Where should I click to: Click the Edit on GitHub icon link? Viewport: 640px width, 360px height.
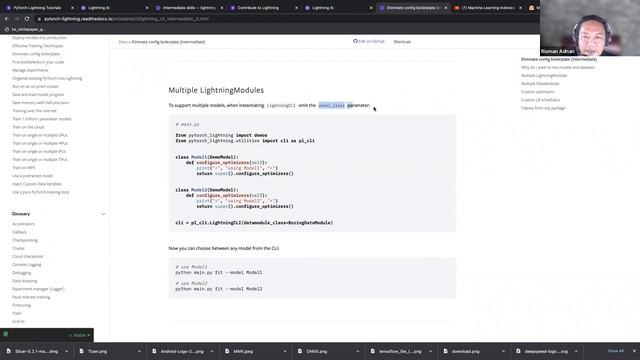[x=369, y=41]
